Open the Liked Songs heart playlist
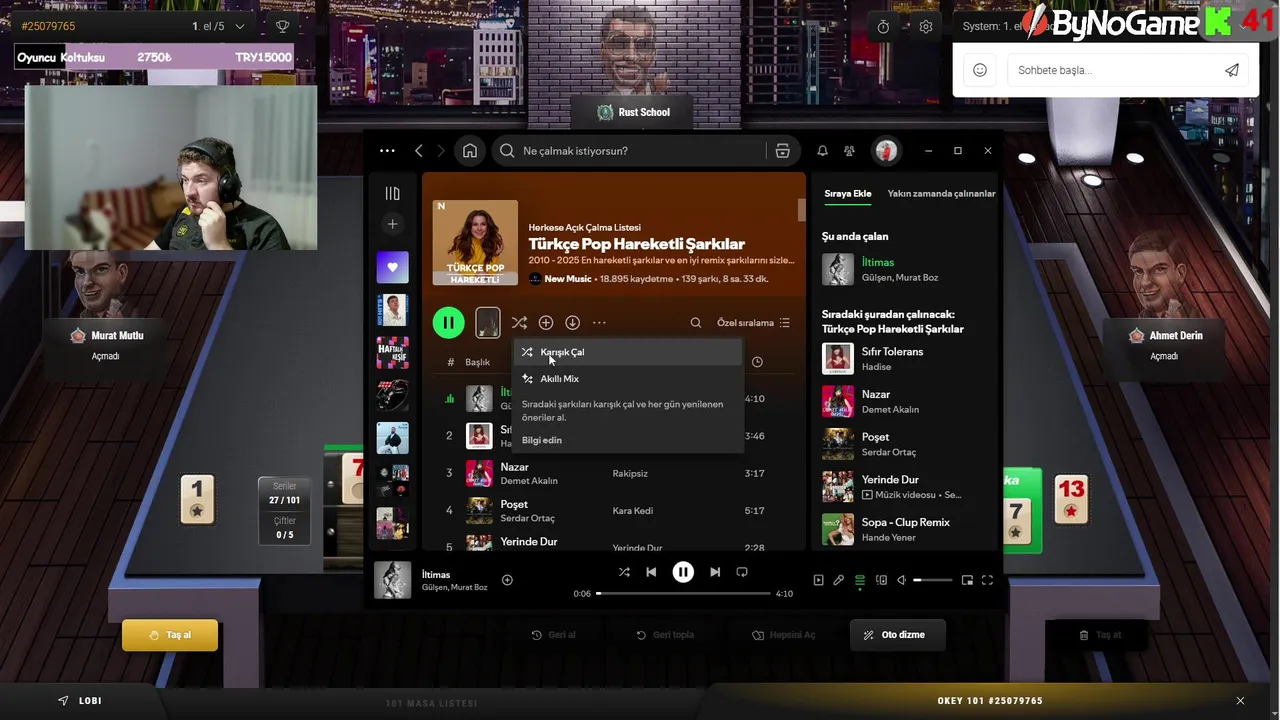Screen dimensions: 1280x720 coord(392,267)
